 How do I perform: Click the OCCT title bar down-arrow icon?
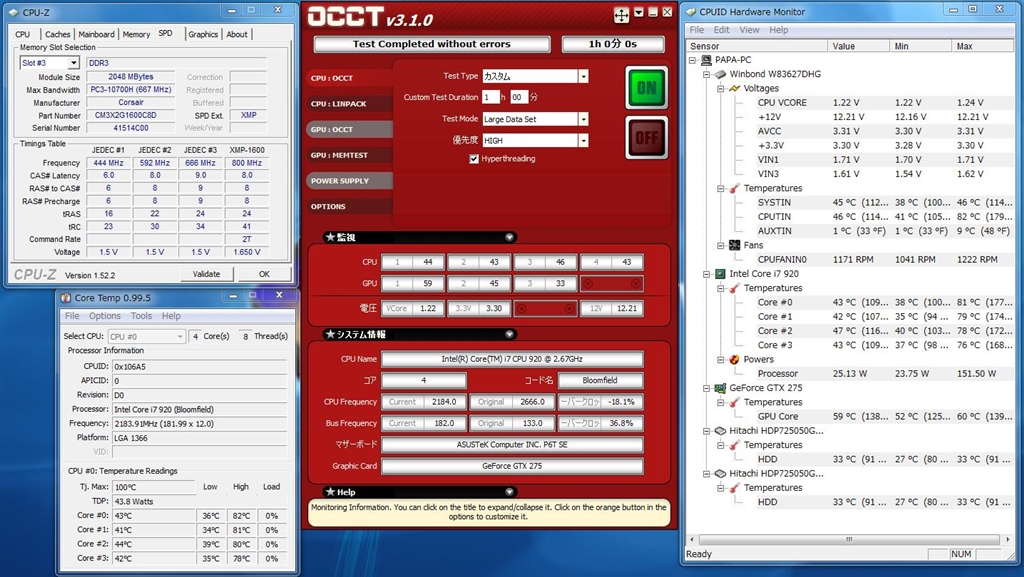coord(639,12)
